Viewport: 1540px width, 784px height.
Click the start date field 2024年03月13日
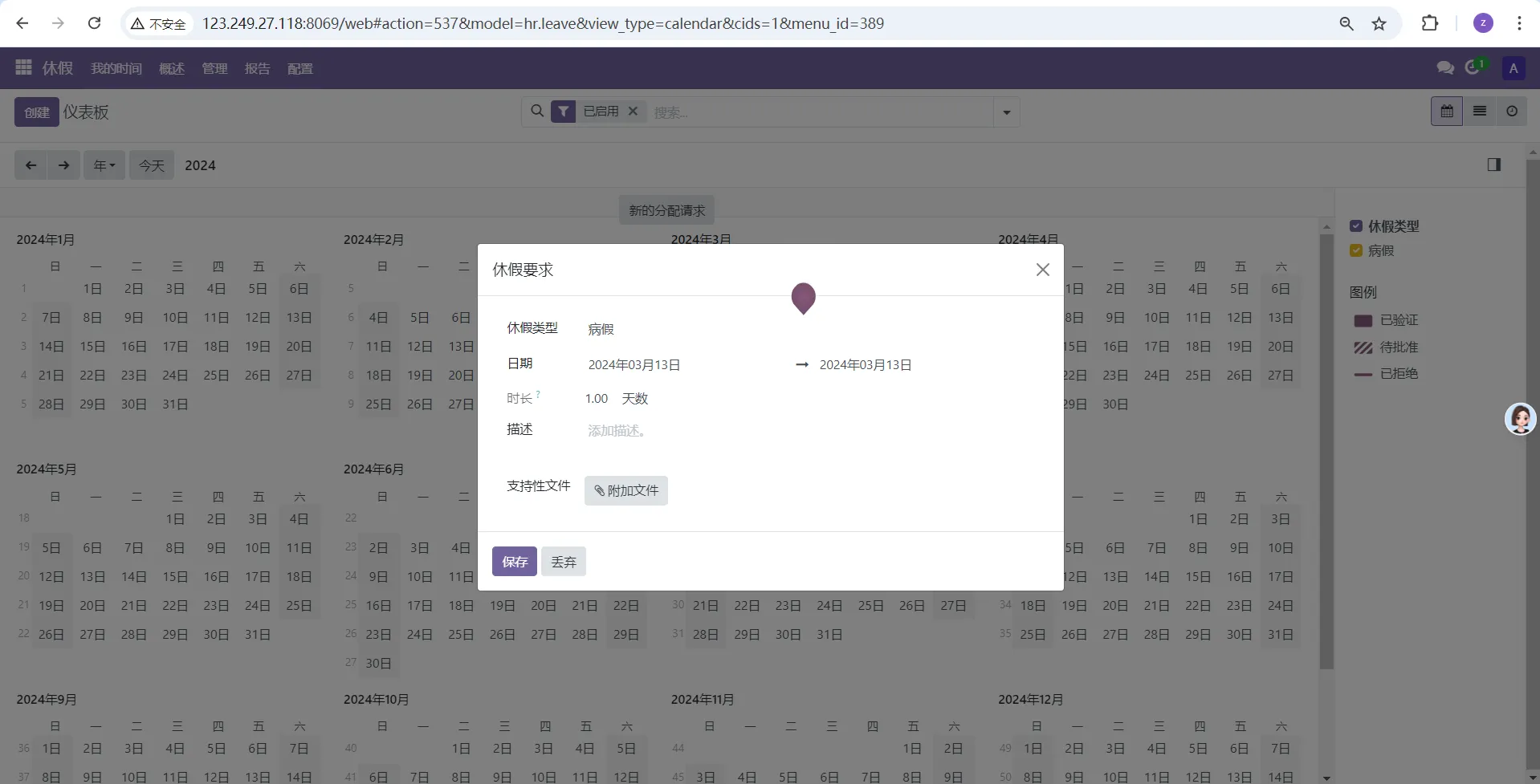[686, 365]
